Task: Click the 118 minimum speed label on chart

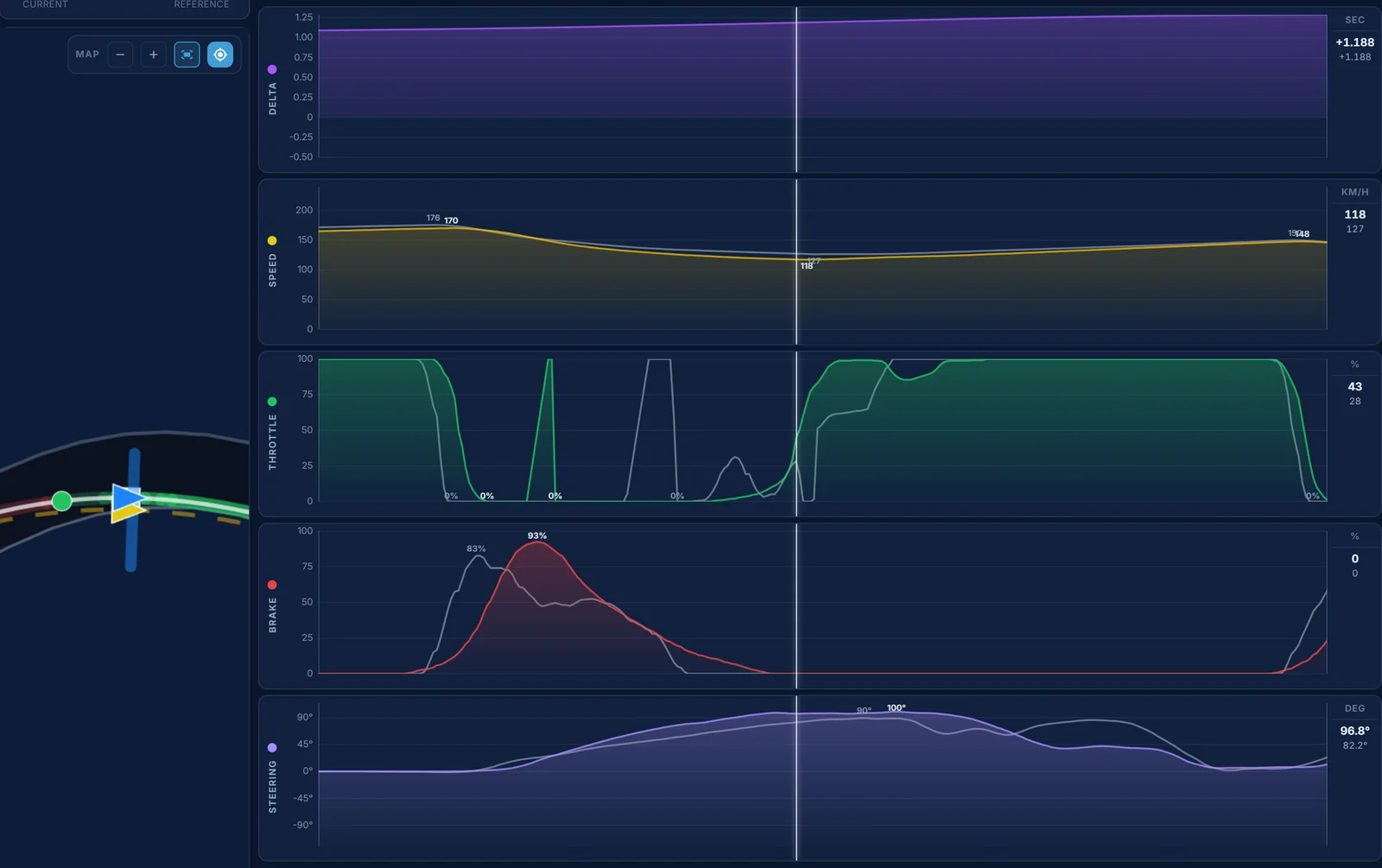Action: 807,266
